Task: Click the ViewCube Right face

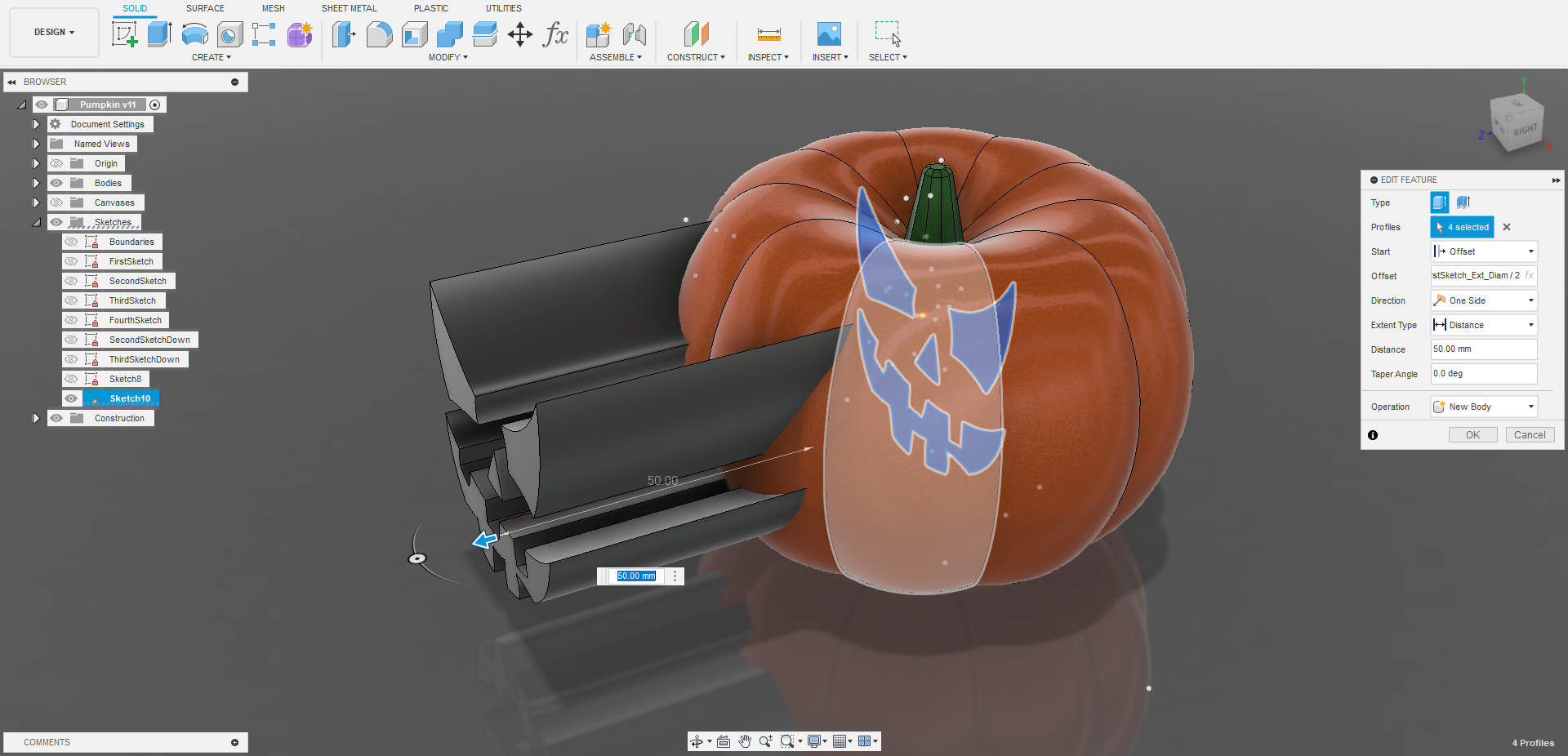Action: click(x=1524, y=130)
